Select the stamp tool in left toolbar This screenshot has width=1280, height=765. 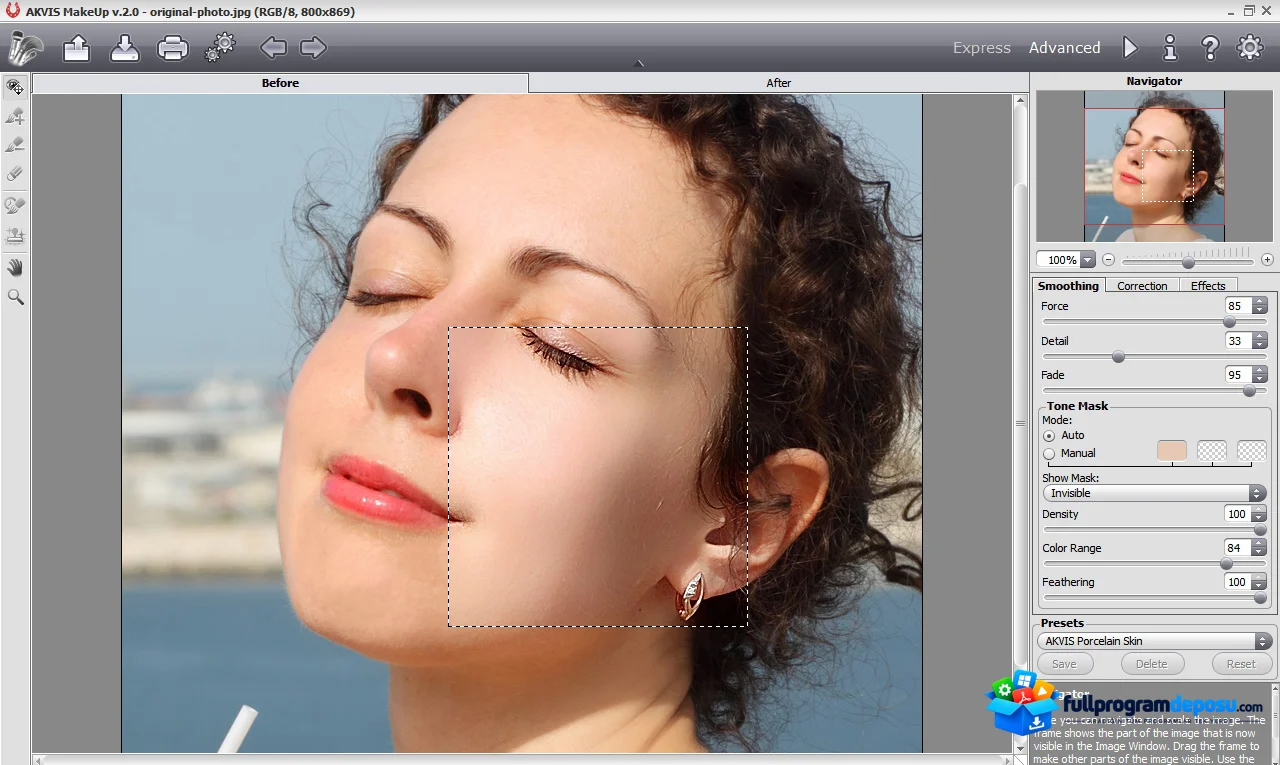pyautogui.click(x=15, y=236)
